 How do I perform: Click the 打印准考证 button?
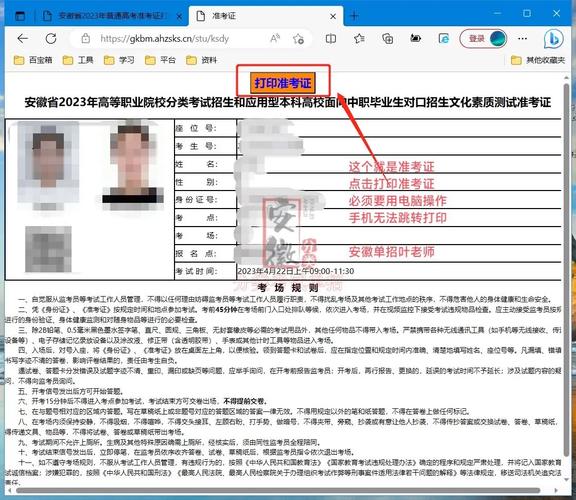click(283, 83)
